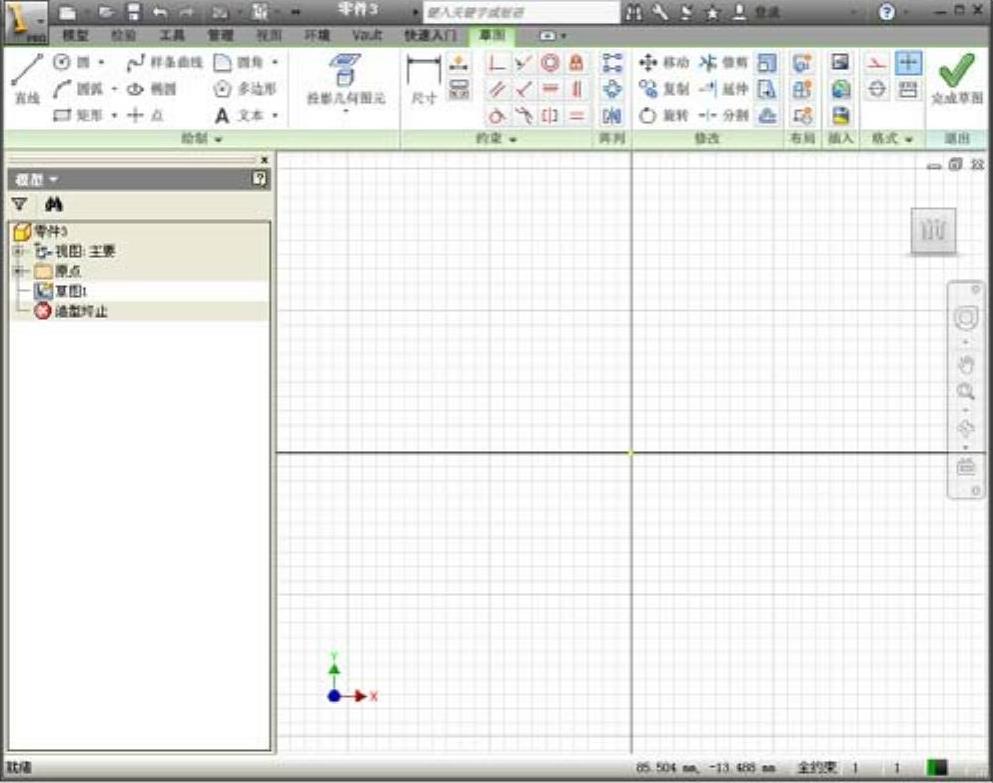
Task: Apply the equal constraint
Action: pos(576,116)
